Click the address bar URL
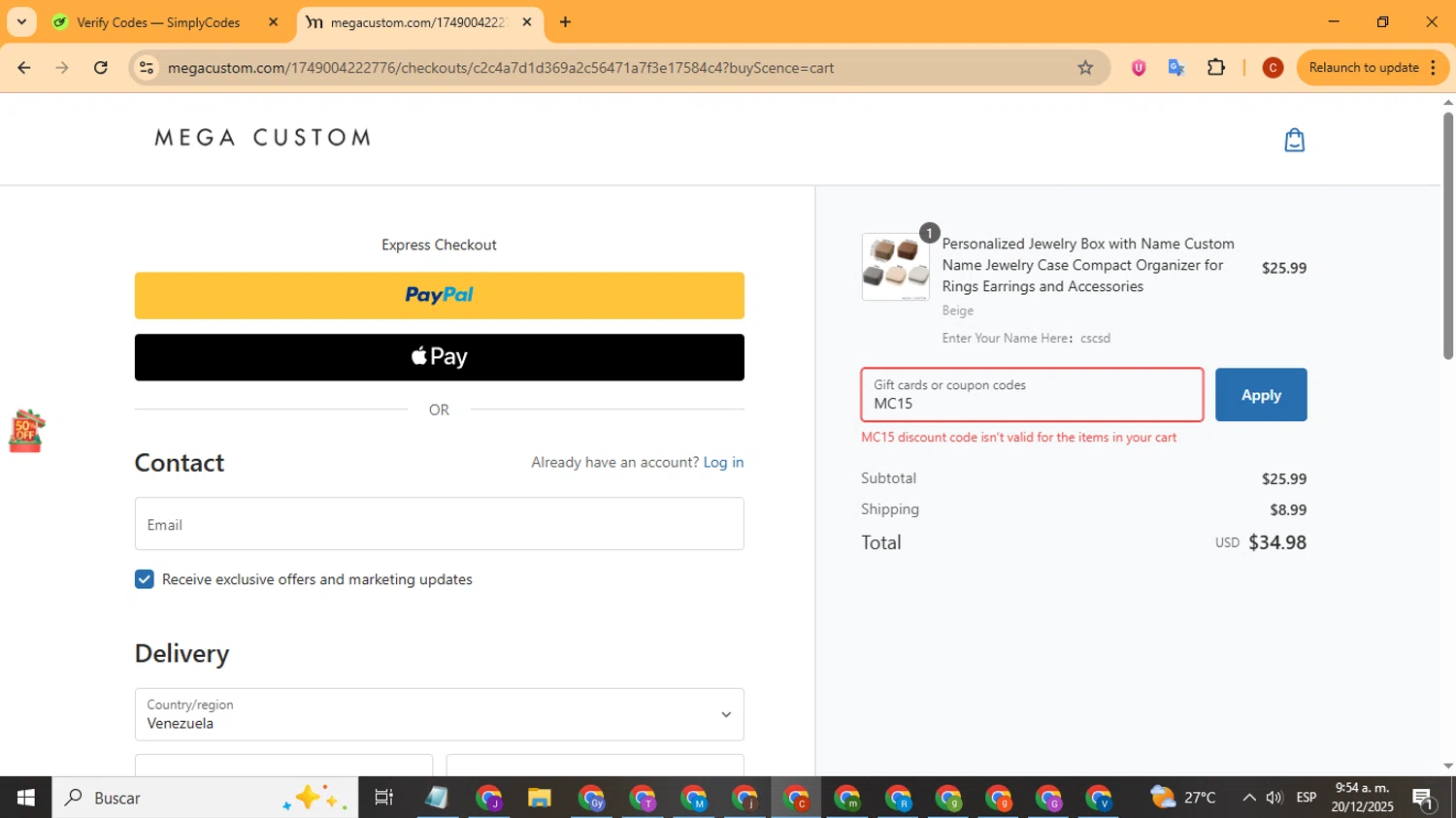The height and width of the screenshot is (818, 1456). 500,68
